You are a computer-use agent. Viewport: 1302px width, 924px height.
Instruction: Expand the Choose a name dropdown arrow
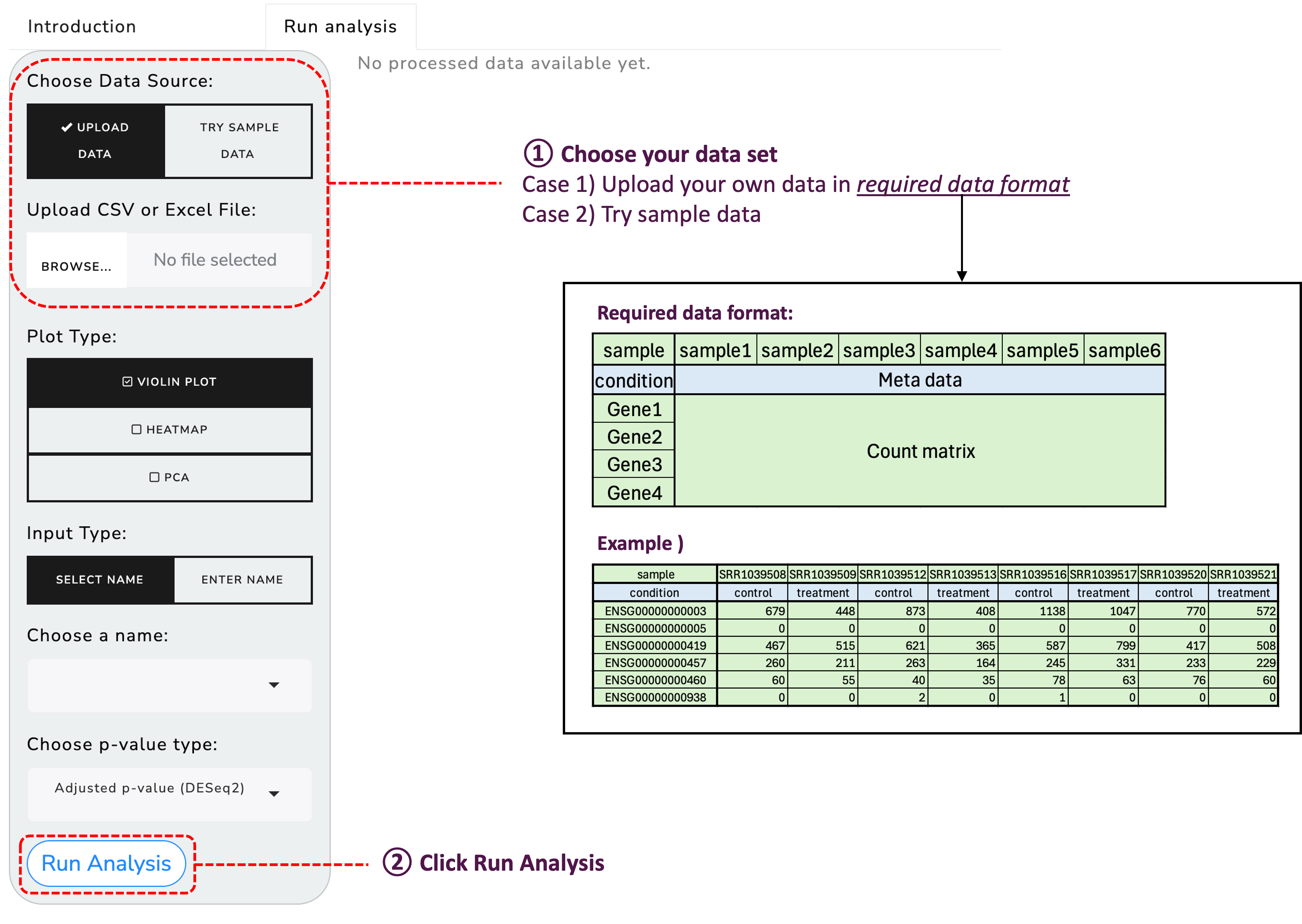[274, 685]
